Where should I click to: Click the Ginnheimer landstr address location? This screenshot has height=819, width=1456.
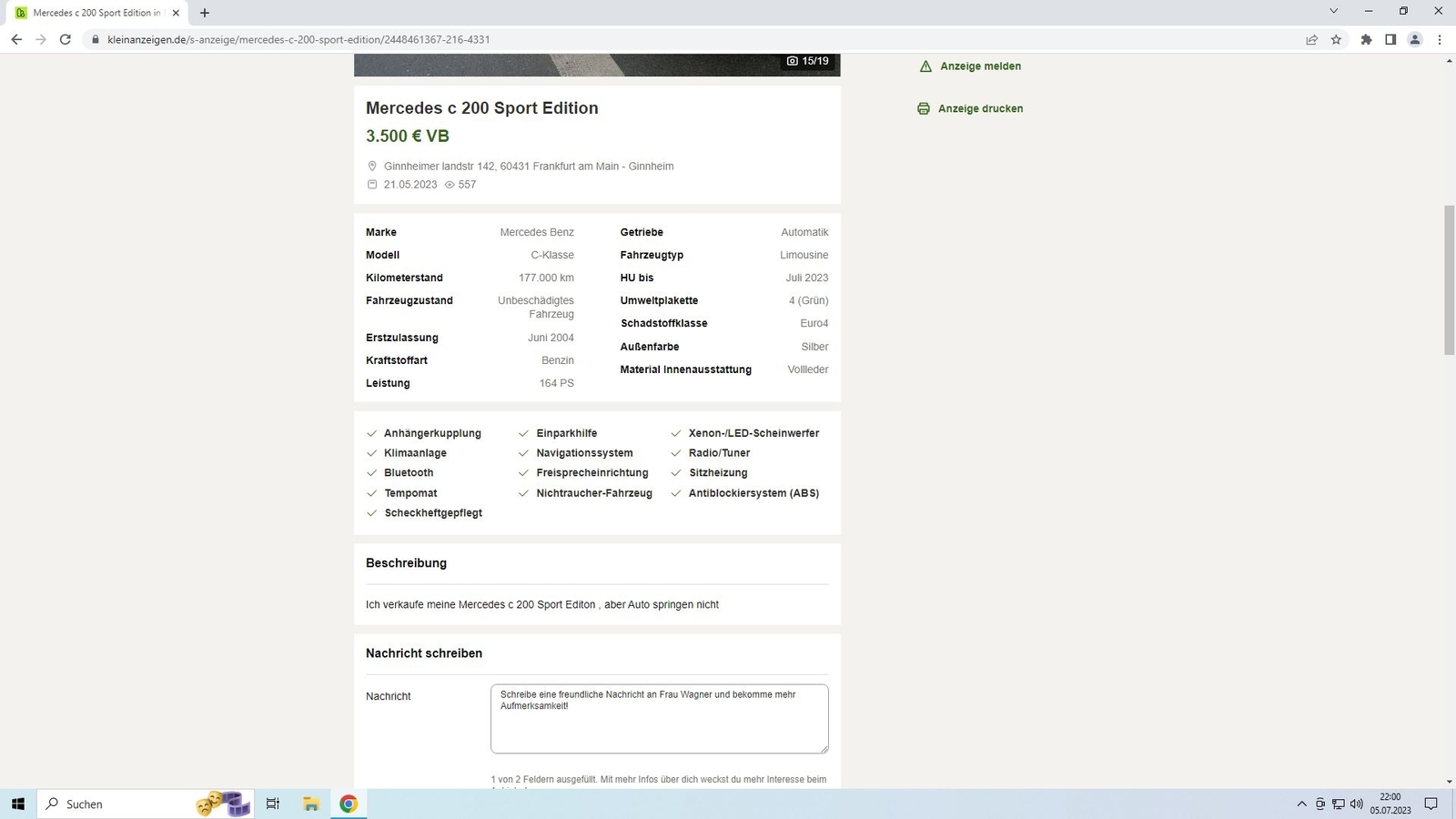(528, 167)
